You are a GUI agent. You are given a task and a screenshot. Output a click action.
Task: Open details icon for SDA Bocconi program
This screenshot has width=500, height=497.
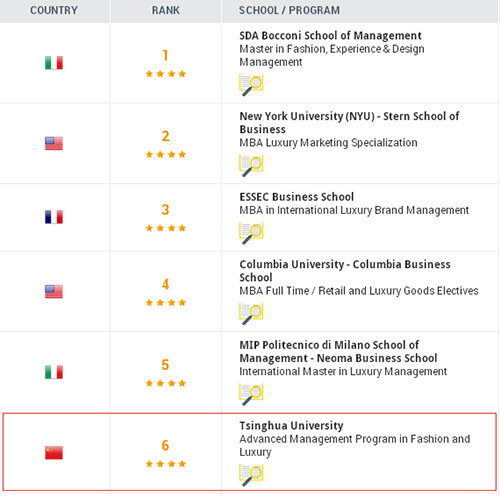tap(251, 85)
